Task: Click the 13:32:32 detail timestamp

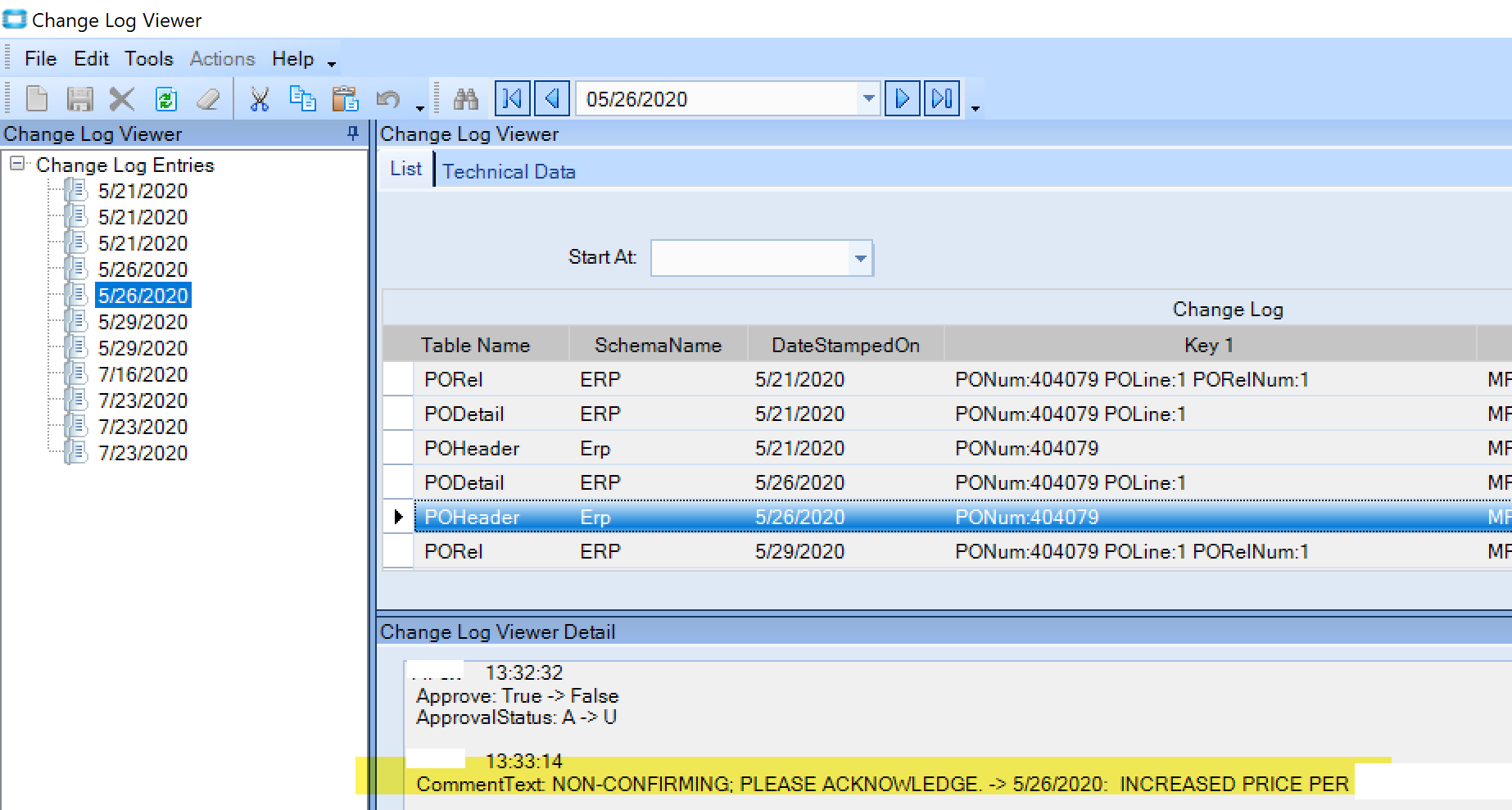Action: 524,672
